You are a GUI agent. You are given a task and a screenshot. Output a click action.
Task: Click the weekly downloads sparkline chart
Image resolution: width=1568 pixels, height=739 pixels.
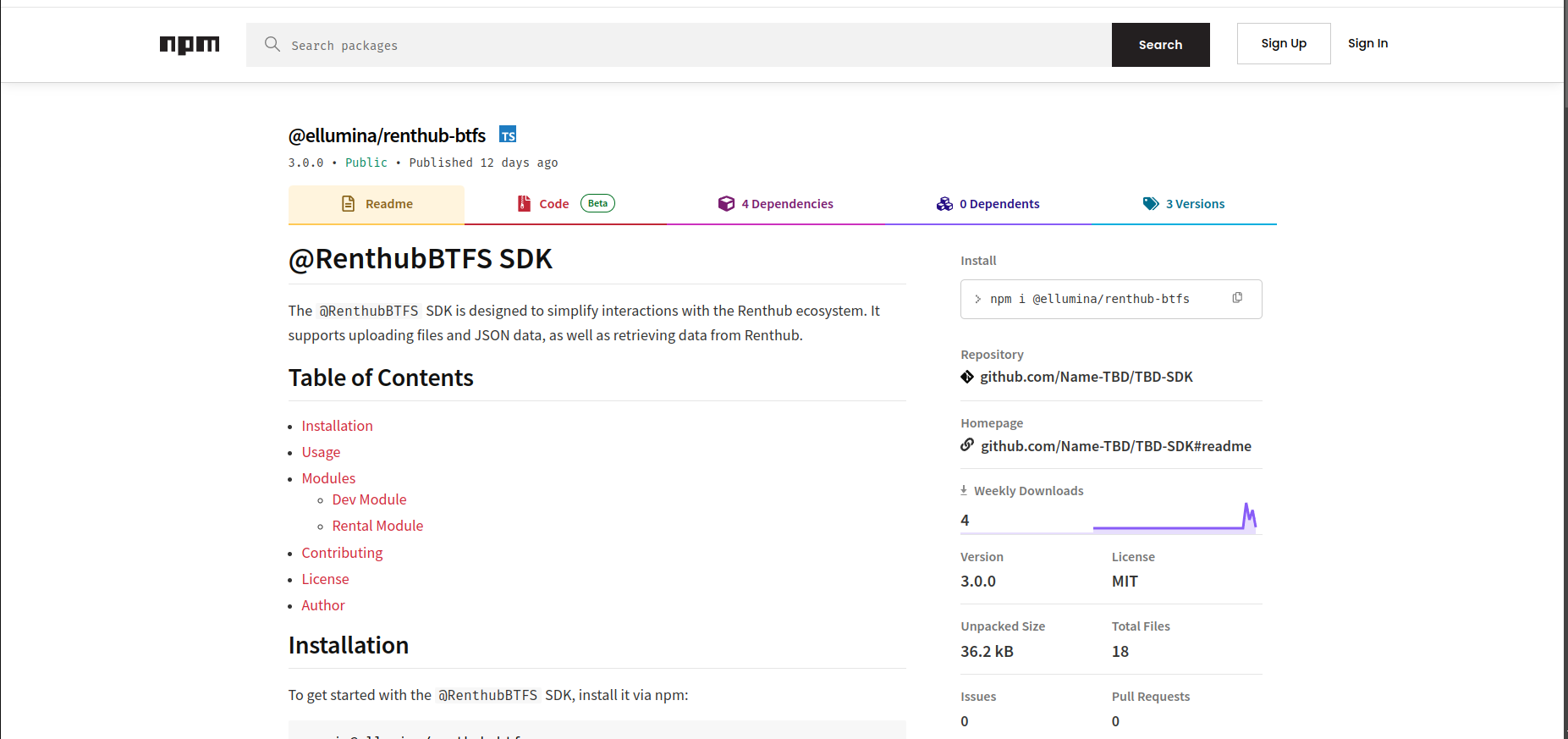(1175, 516)
